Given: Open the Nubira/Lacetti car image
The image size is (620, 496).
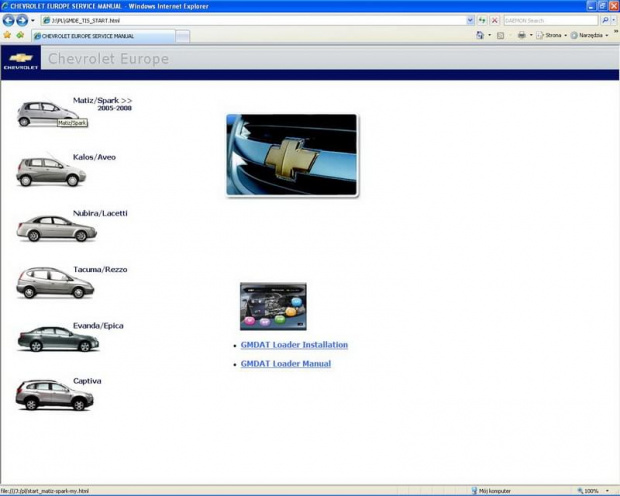Looking at the screenshot, I should [56, 229].
